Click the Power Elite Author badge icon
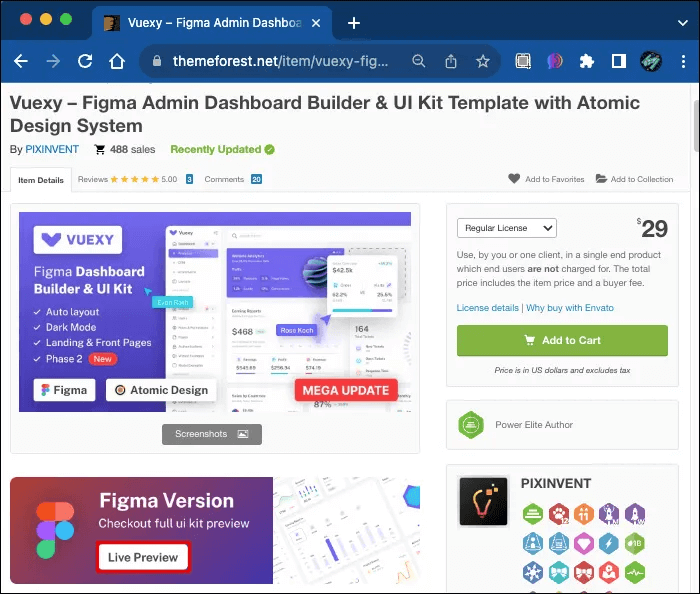700x594 pixels. point(471,425)
